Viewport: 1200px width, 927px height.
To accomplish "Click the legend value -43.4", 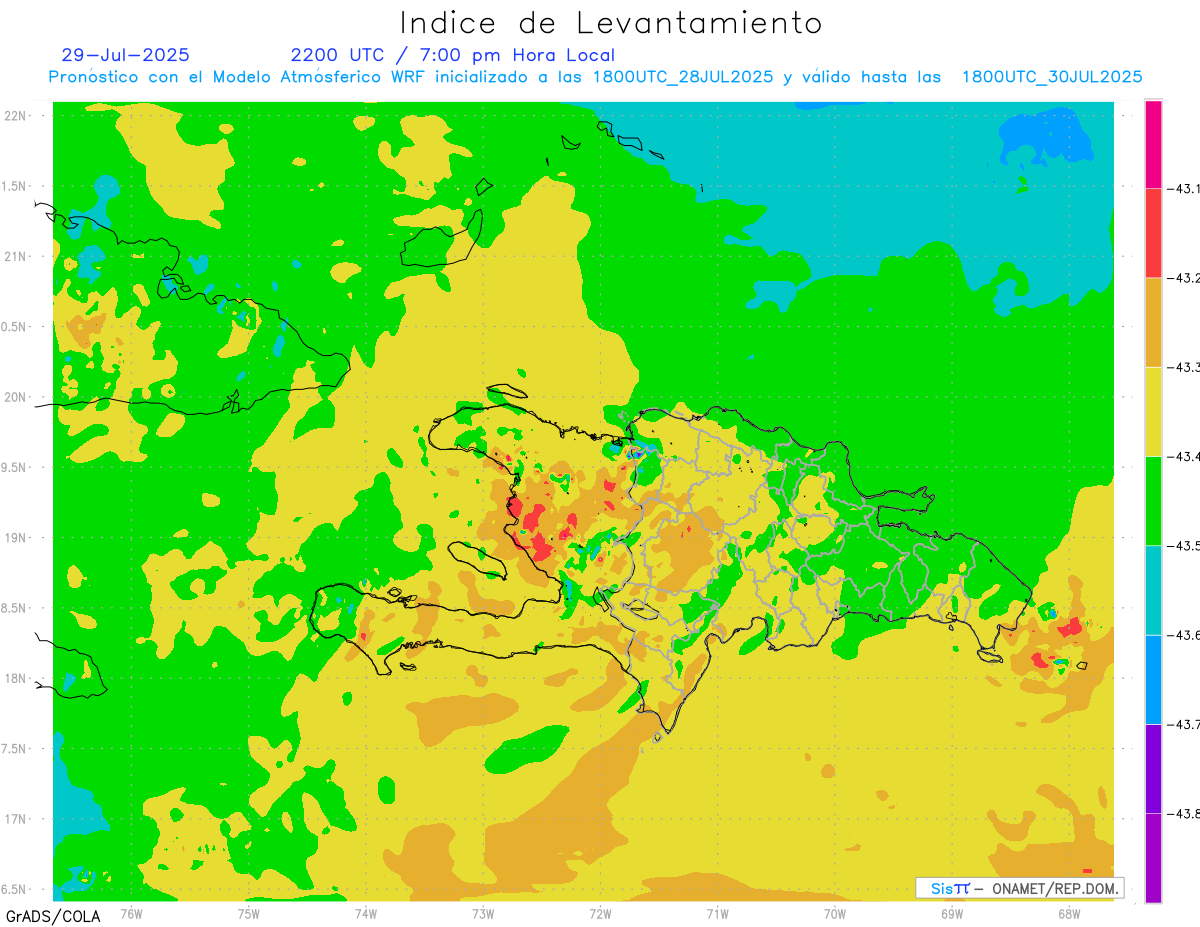I will coord(1186,456).
